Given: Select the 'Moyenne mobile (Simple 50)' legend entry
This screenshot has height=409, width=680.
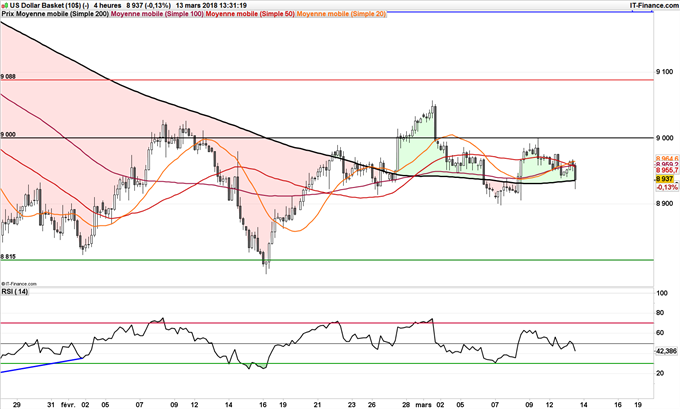Looking at the screenshot, I should tap(250, 14).
